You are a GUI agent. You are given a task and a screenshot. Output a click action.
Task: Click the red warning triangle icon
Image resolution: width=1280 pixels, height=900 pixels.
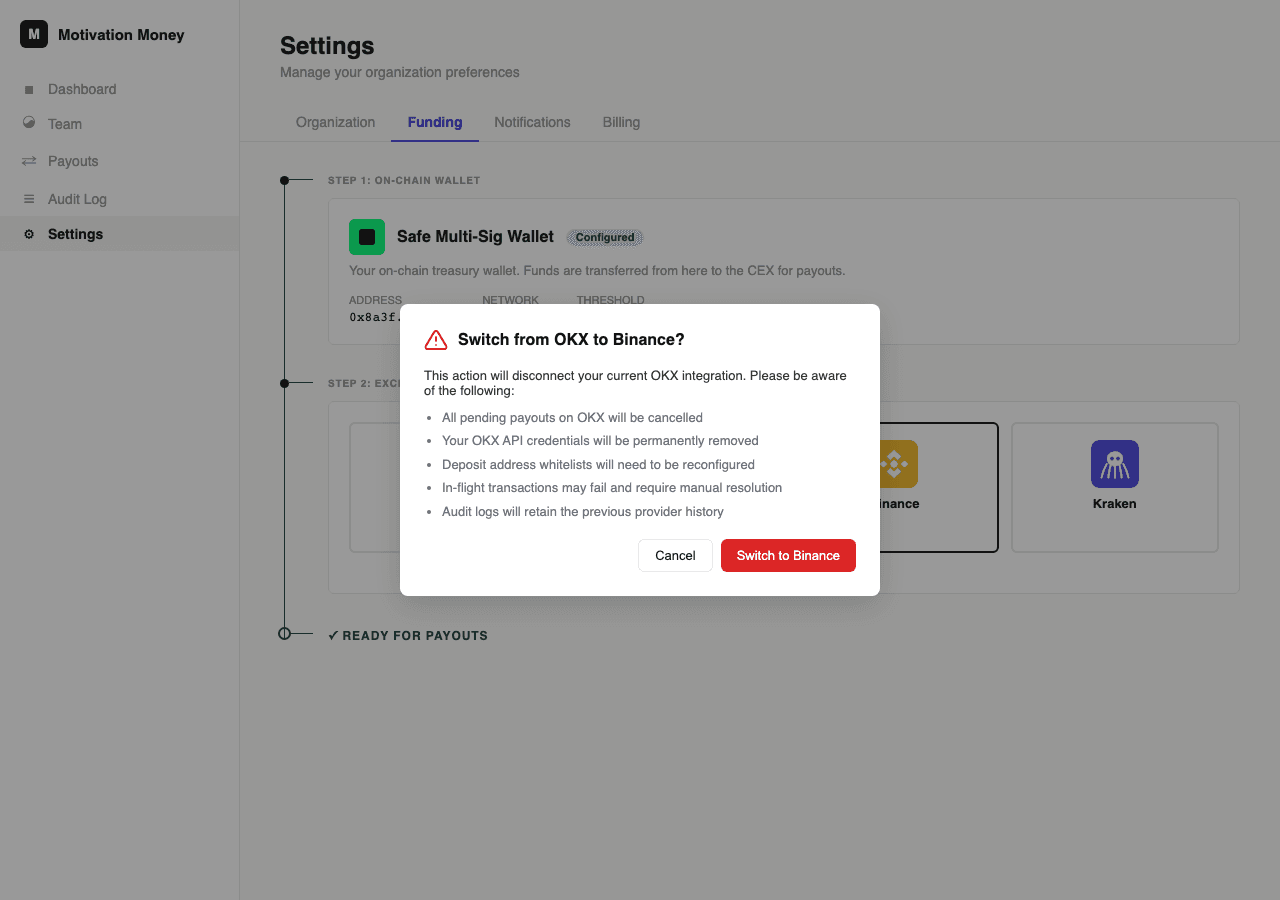click(436, 340)
